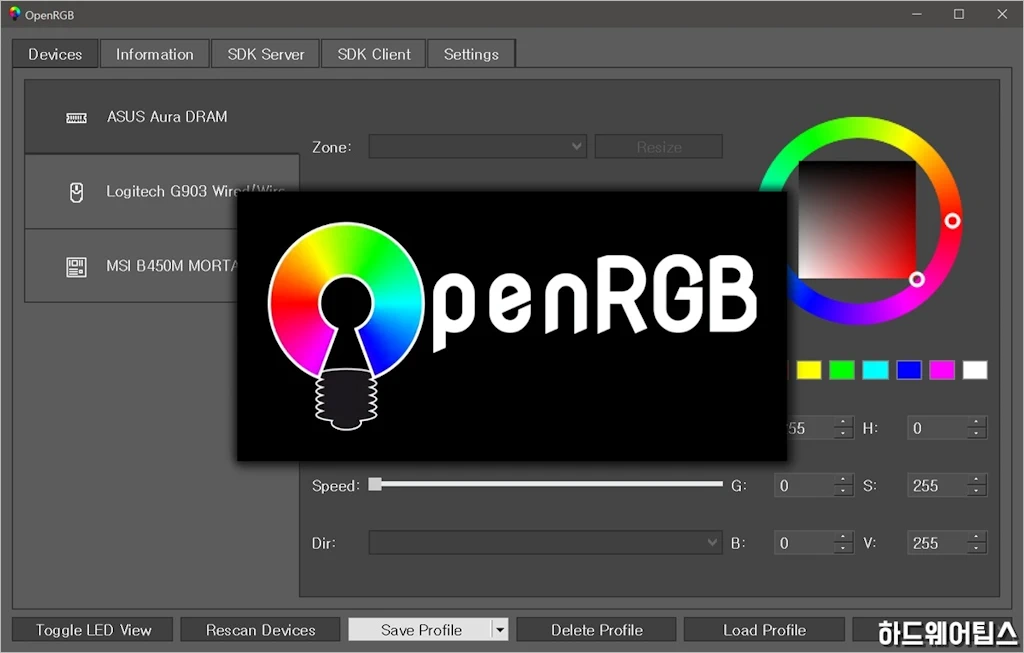Maximize the OpenRGB window
Viewport: 1024px width, 653px height.
coord(959,14)
